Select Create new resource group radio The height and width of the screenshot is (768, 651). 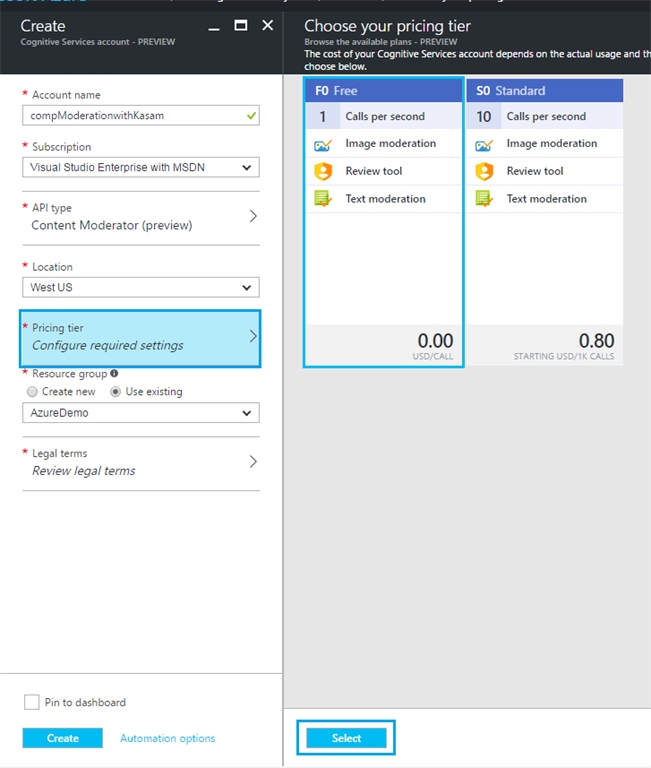(x=32, y=392)
